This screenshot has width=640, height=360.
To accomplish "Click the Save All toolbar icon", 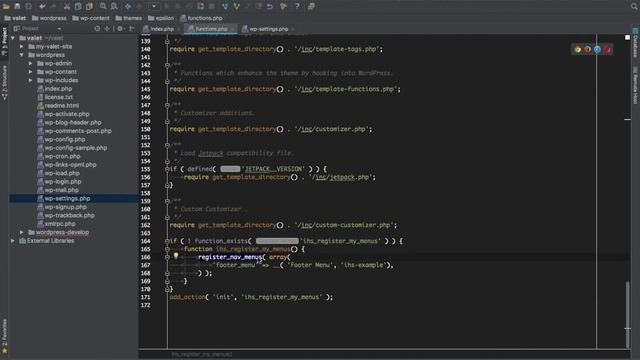I will [x=17, y=7].
